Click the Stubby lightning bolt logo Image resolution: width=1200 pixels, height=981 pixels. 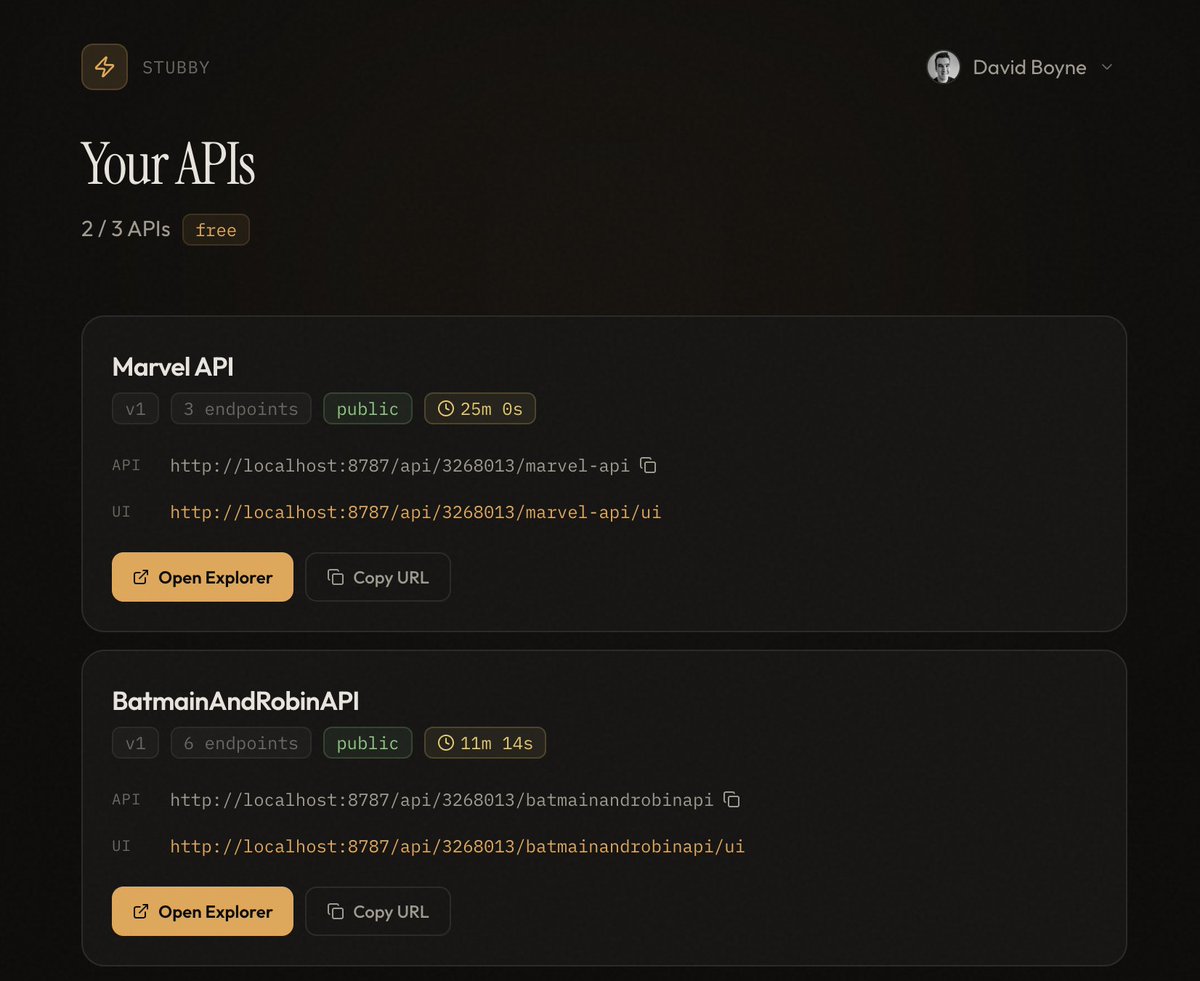tap(104, 66)
